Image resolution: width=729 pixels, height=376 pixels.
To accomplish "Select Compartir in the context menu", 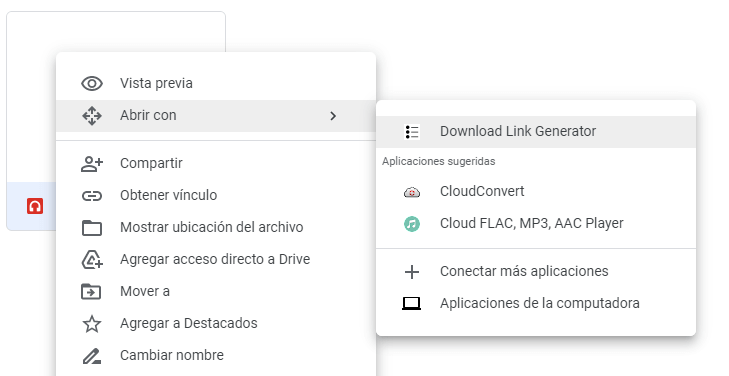I will [216, 164].
